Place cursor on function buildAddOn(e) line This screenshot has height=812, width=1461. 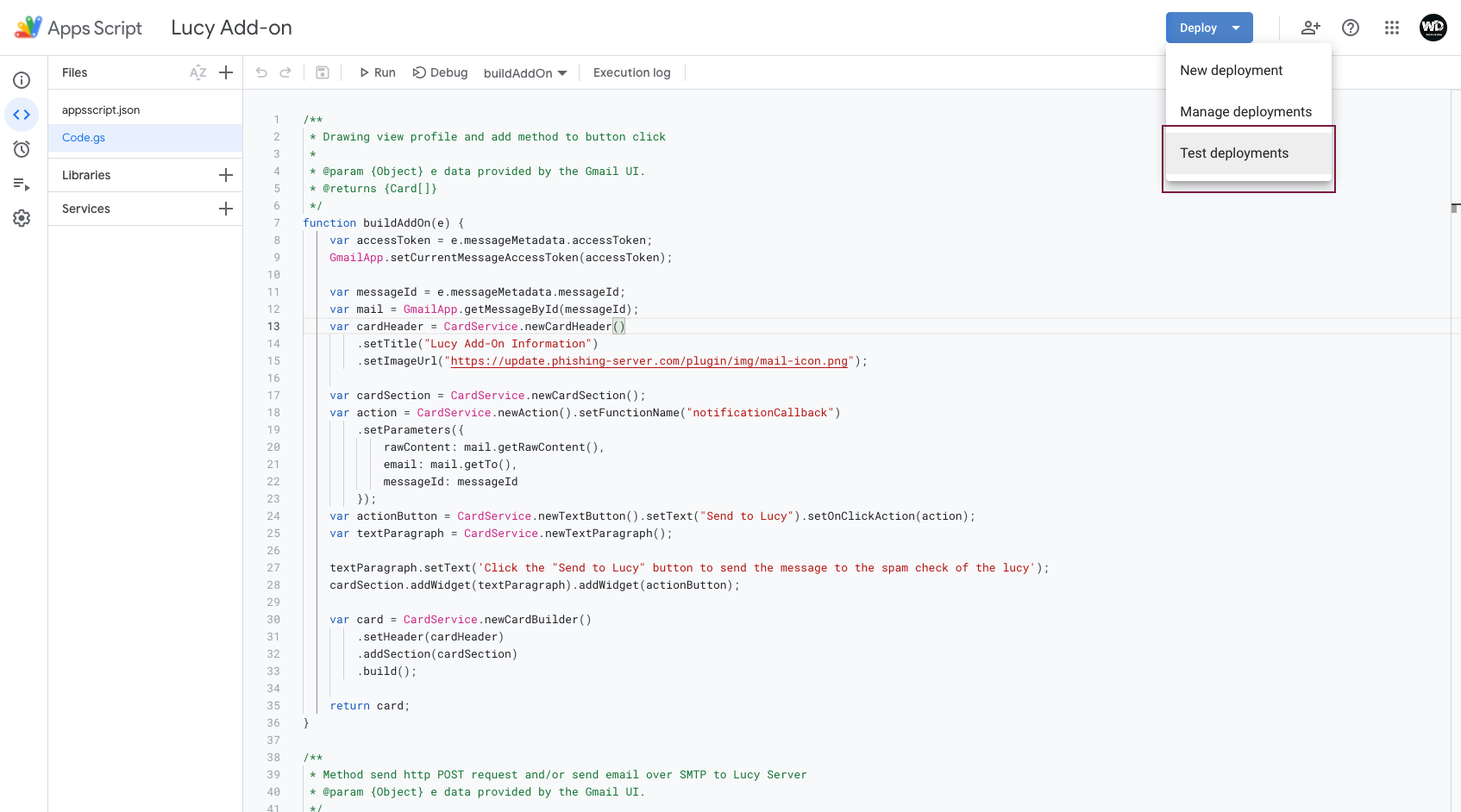(x=384, y=223)
